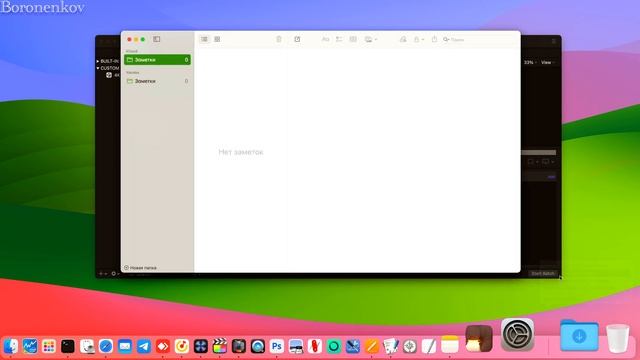Click the delete note trash icon
The width and height of the screenshot is (640, 360).
(x=279, y=39)
